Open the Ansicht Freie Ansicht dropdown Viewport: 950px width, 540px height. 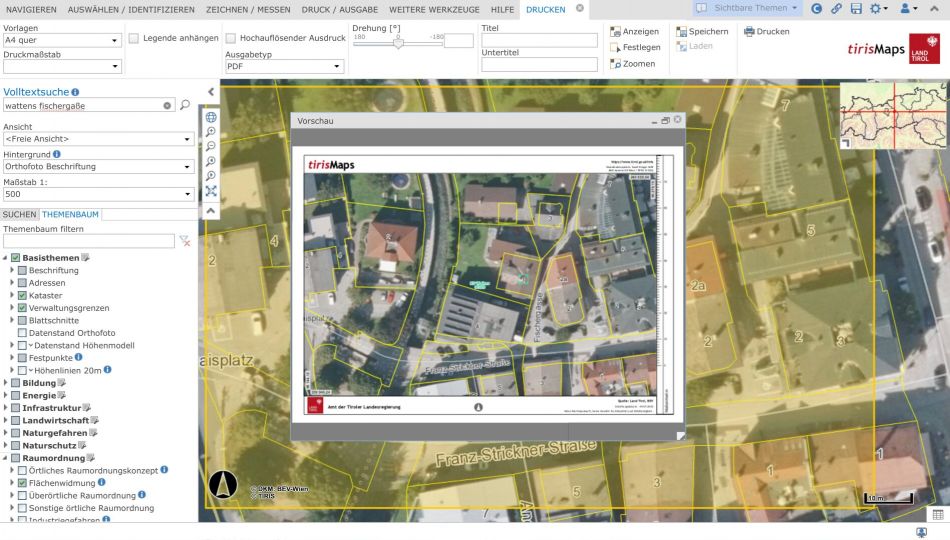click(x=98, y=139)
